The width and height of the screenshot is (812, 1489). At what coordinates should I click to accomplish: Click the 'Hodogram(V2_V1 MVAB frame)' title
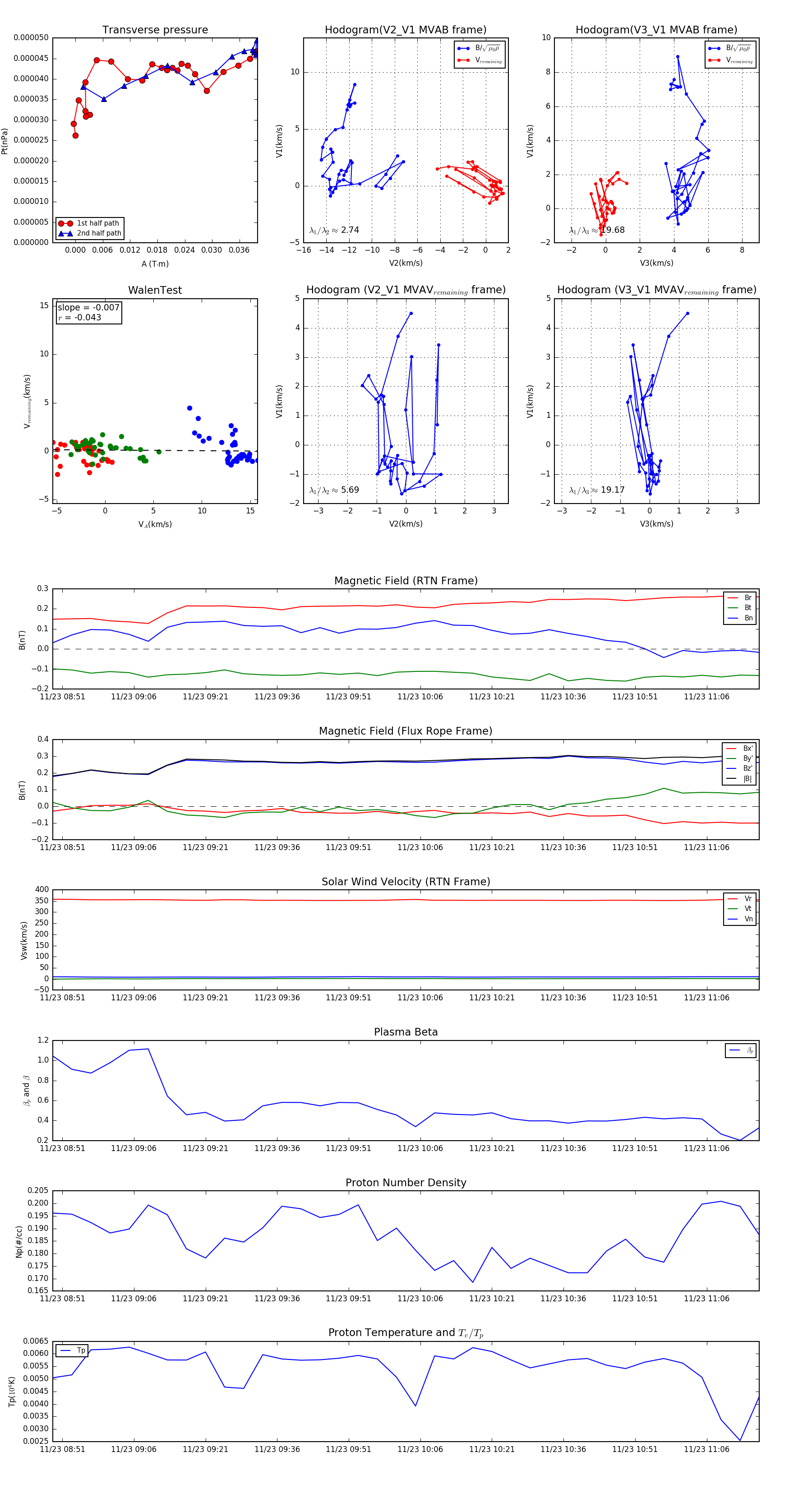[x=406, y=30]
